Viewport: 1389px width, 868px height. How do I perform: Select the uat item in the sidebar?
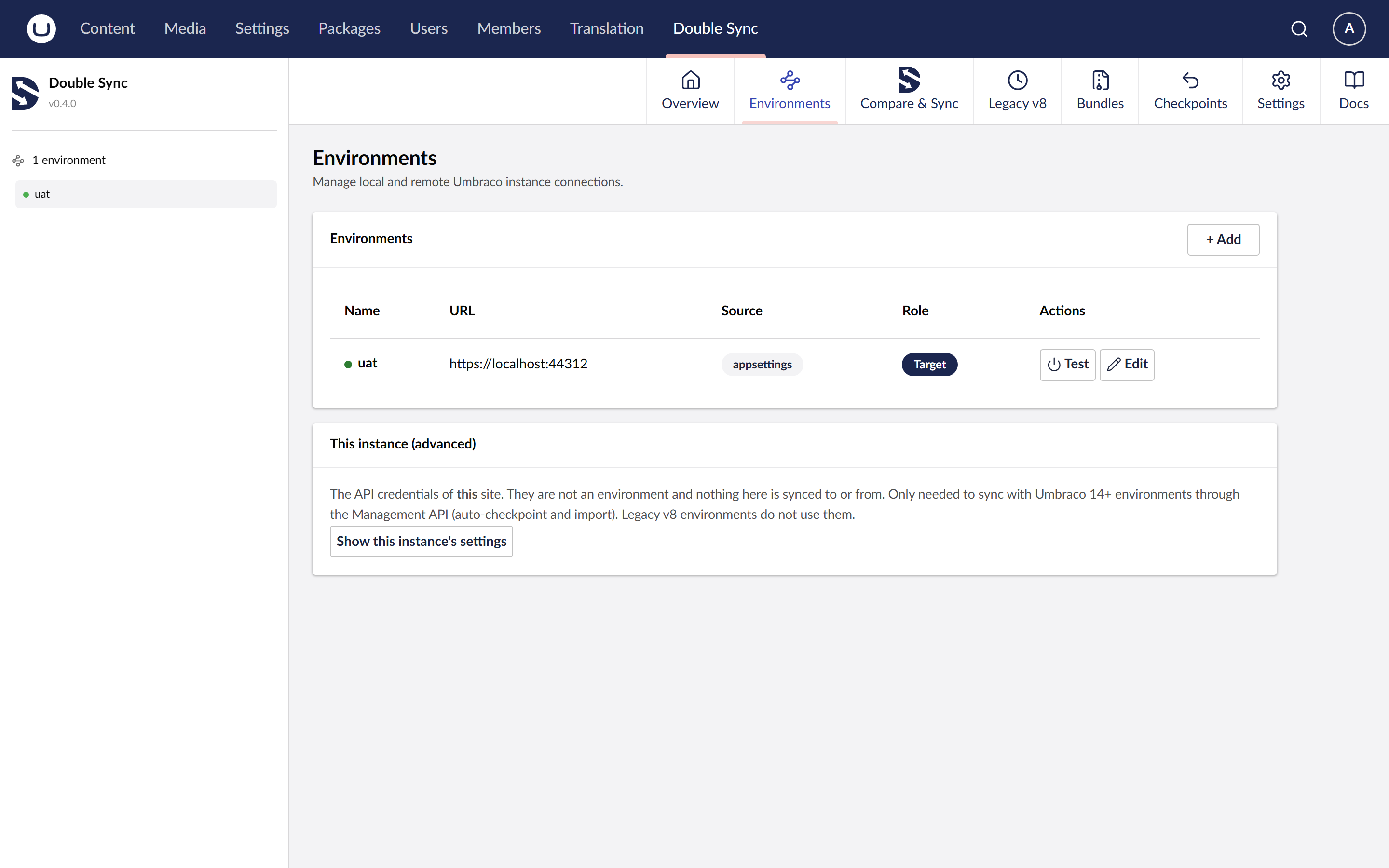click(x=146, y=194)
